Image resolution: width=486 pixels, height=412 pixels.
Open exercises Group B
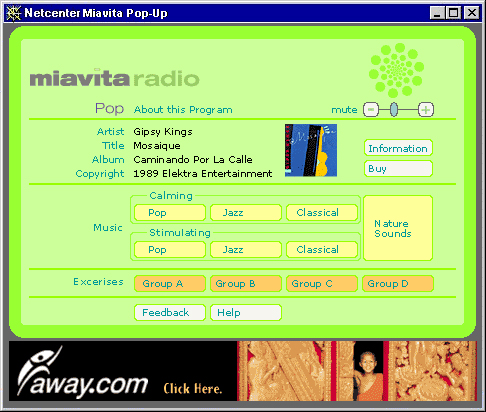coord(246,284)
